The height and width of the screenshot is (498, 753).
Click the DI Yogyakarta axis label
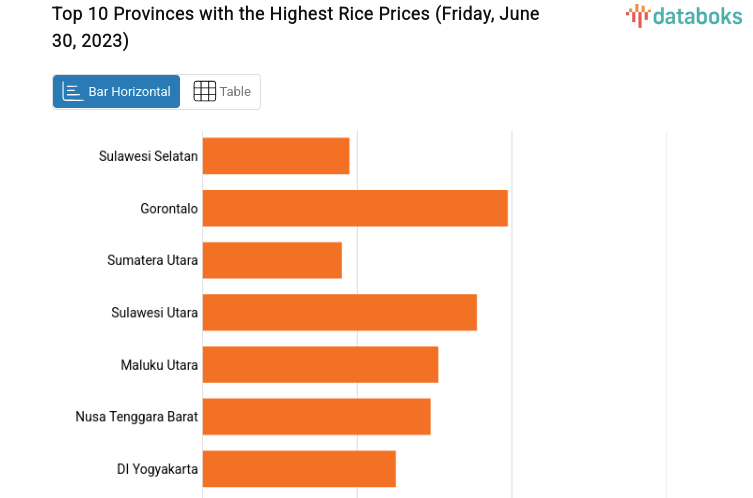(x=157, y=468)
